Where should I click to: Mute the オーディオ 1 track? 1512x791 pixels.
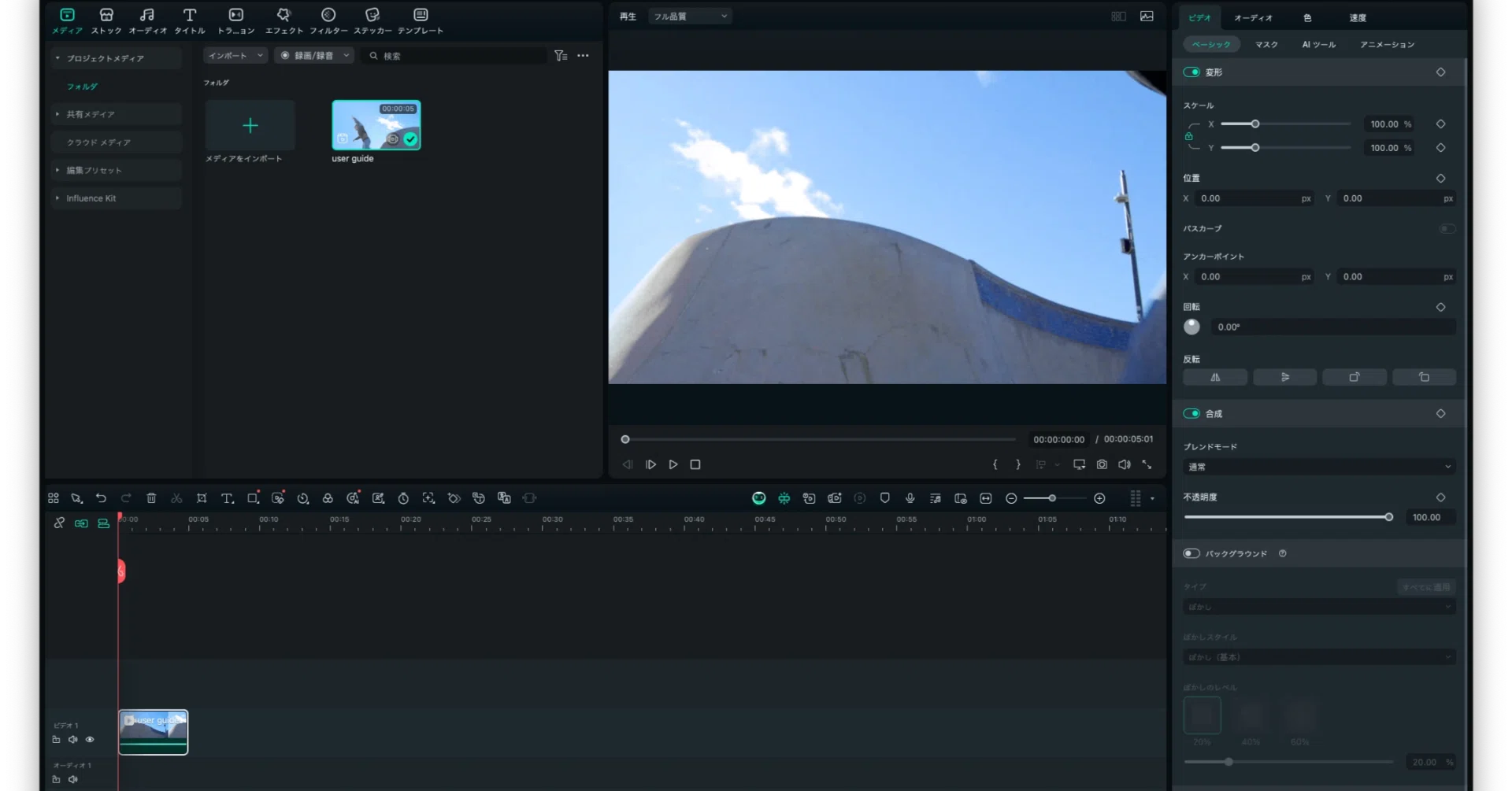pos(73,779)
